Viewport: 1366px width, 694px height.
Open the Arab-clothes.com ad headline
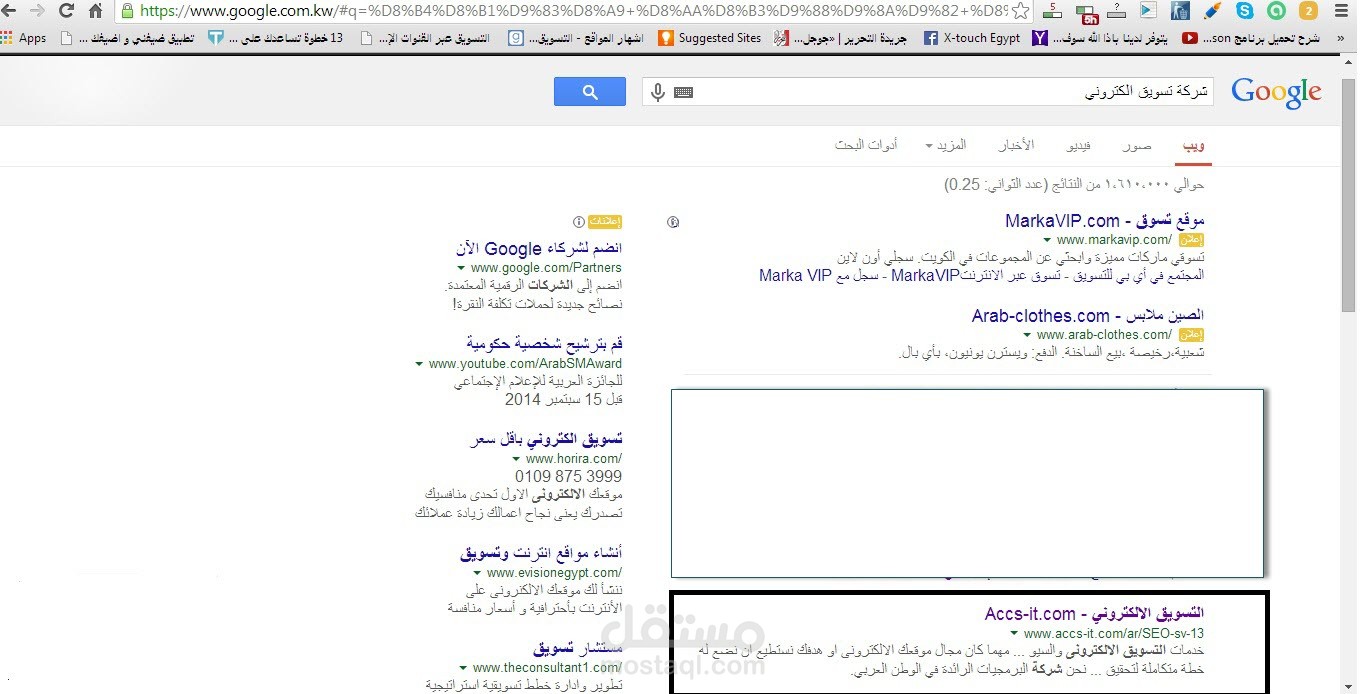point(1088,315)
